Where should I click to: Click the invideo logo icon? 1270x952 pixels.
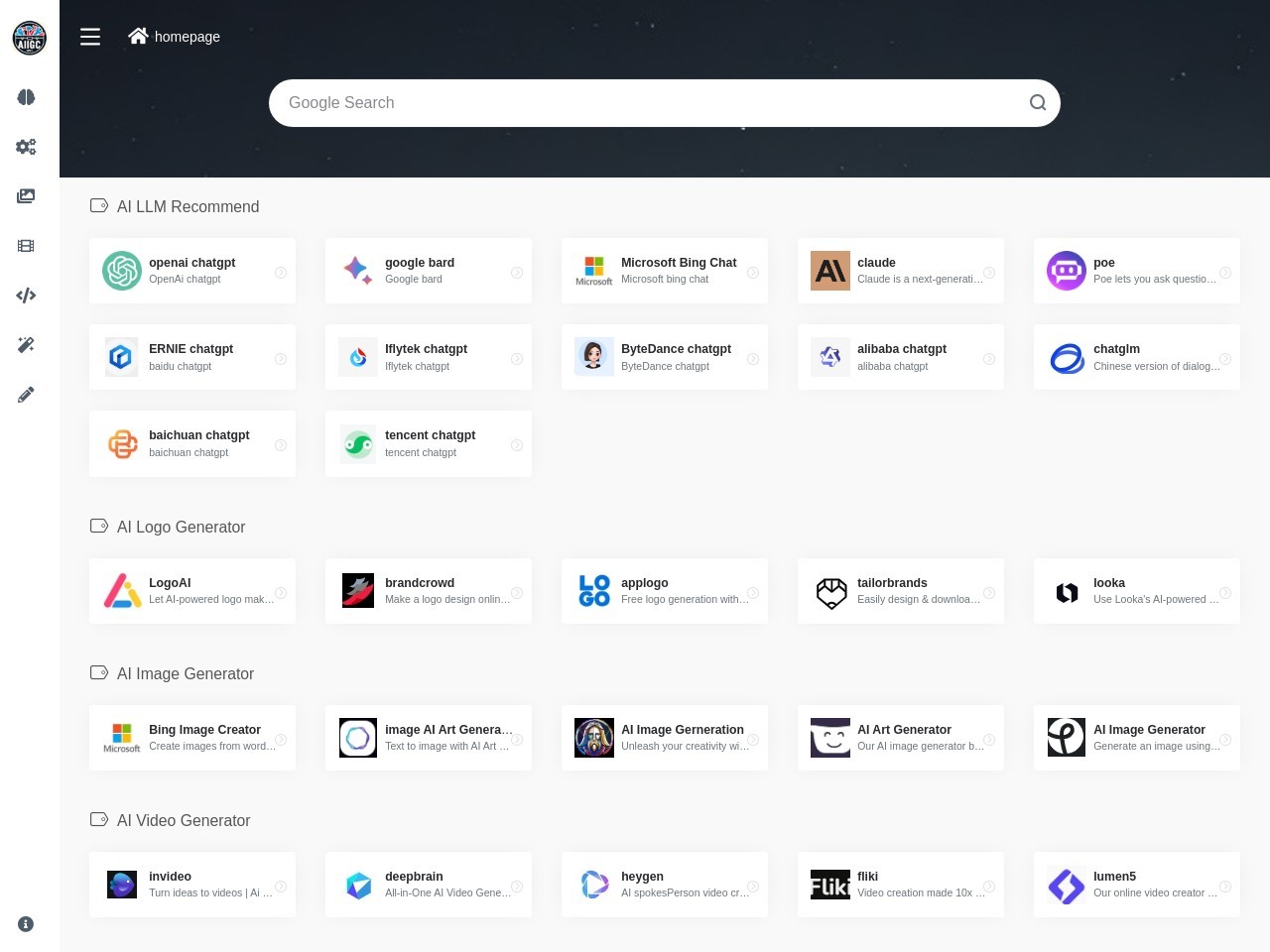tap(122, 885)
